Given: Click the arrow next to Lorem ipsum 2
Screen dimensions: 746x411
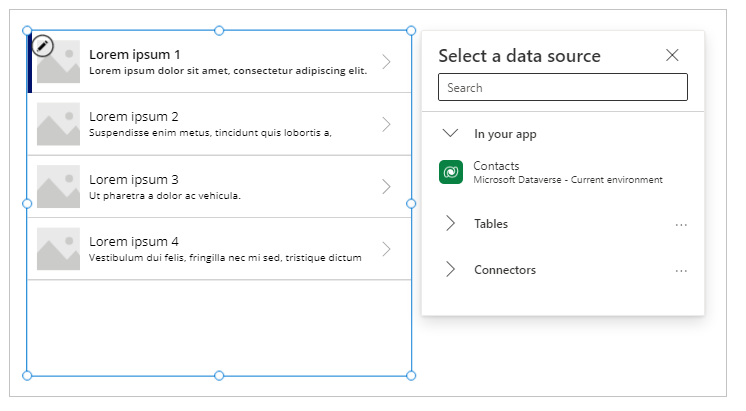Looking at the screenshot, I should tap(387, 124).
